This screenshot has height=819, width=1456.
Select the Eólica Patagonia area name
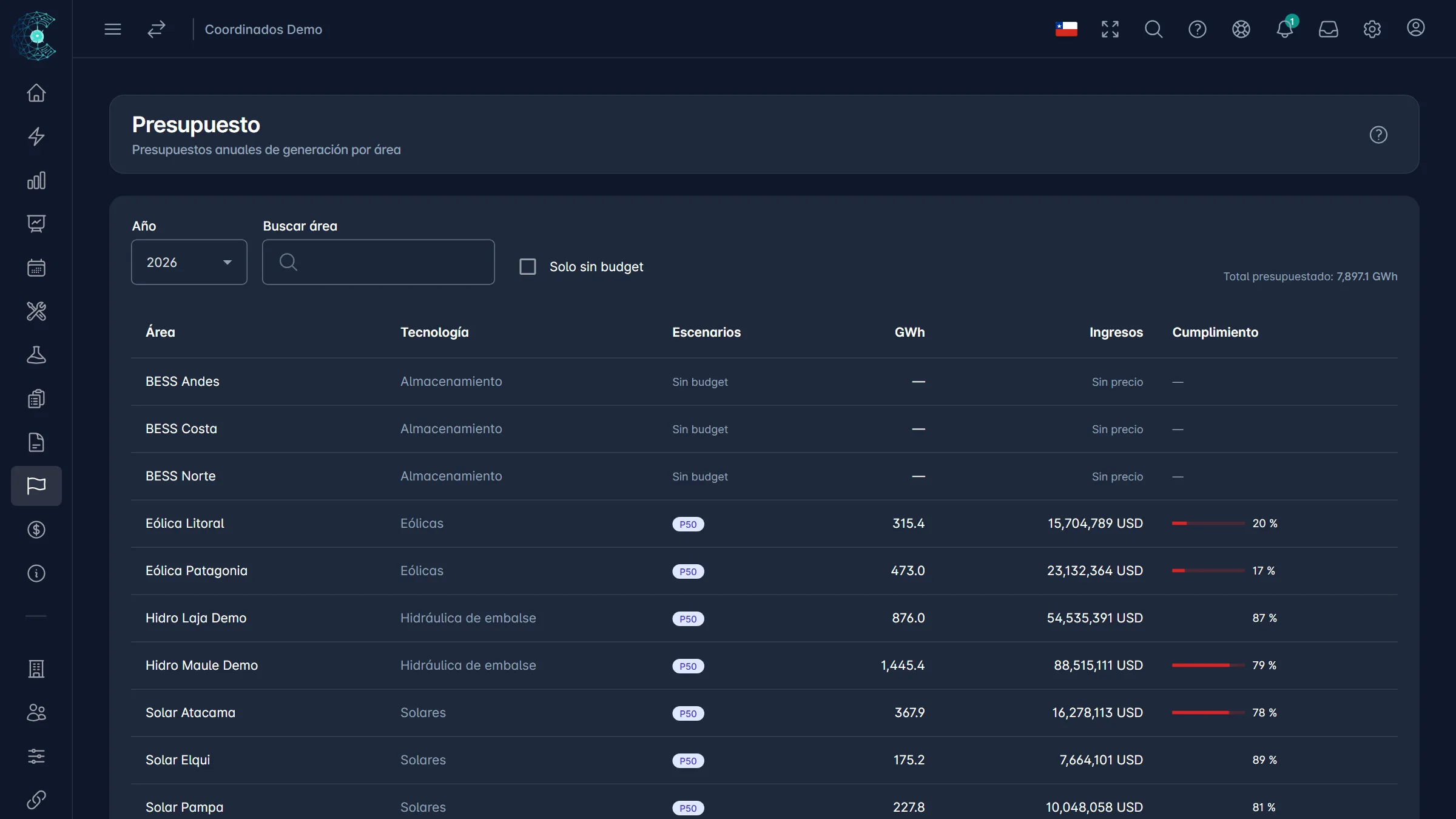(x=197, y=571)
